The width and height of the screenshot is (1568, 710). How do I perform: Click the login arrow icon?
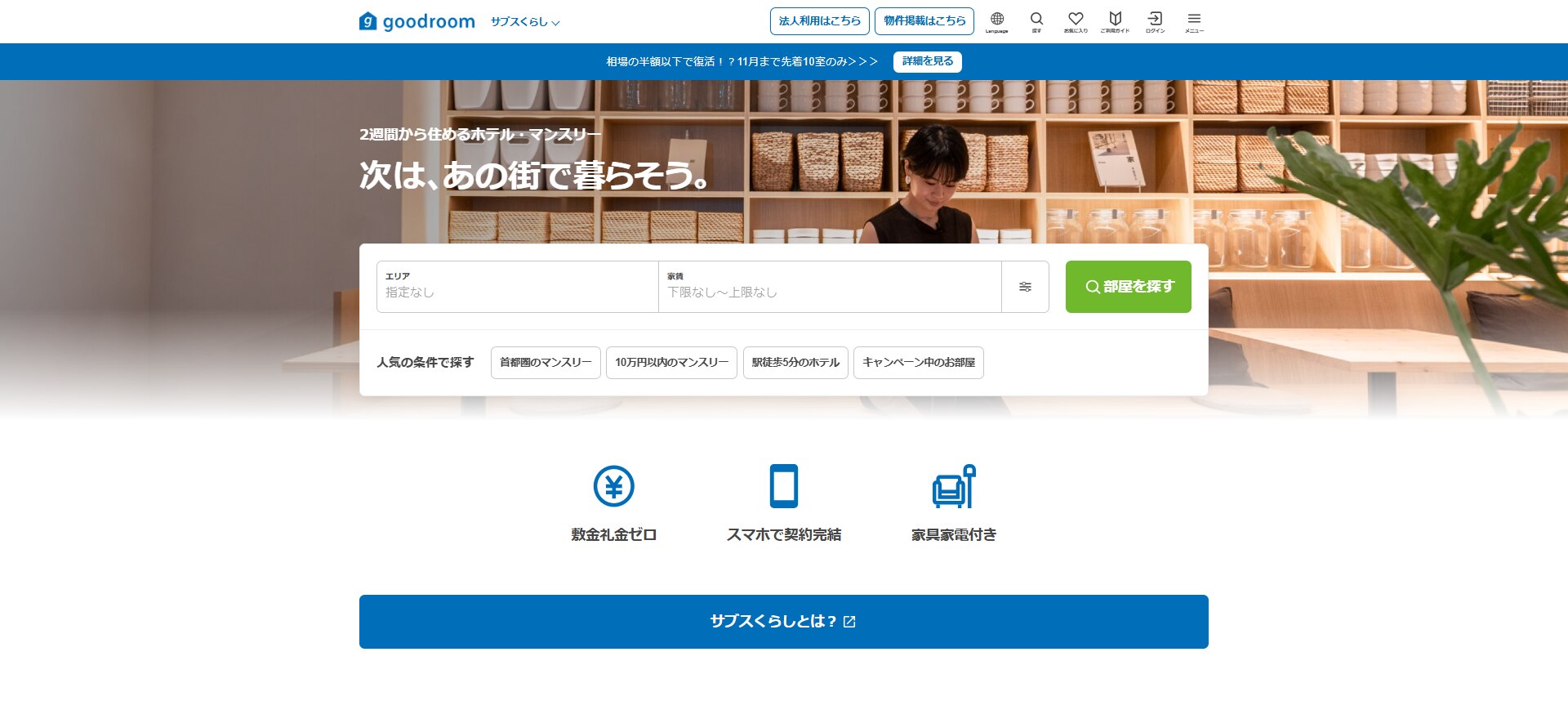point(1155,21)
